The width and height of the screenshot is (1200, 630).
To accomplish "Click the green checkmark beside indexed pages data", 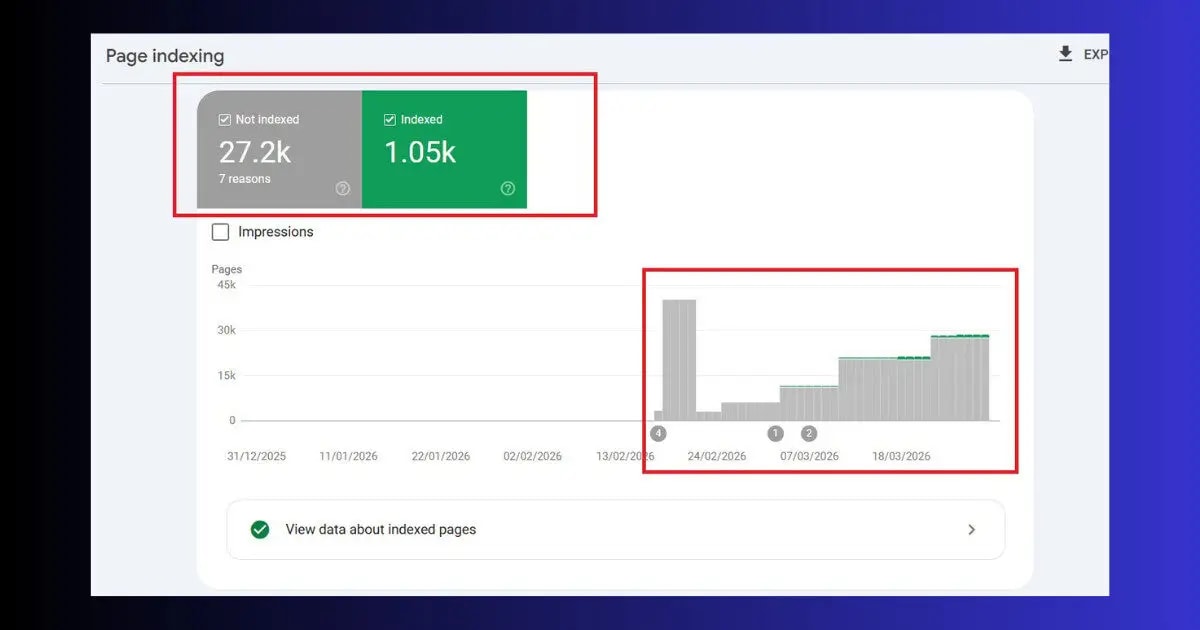I will click(x=260, y=529).
